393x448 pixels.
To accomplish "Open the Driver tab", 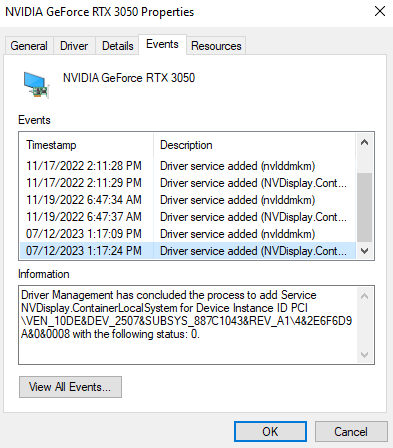I will pos(74,46).
